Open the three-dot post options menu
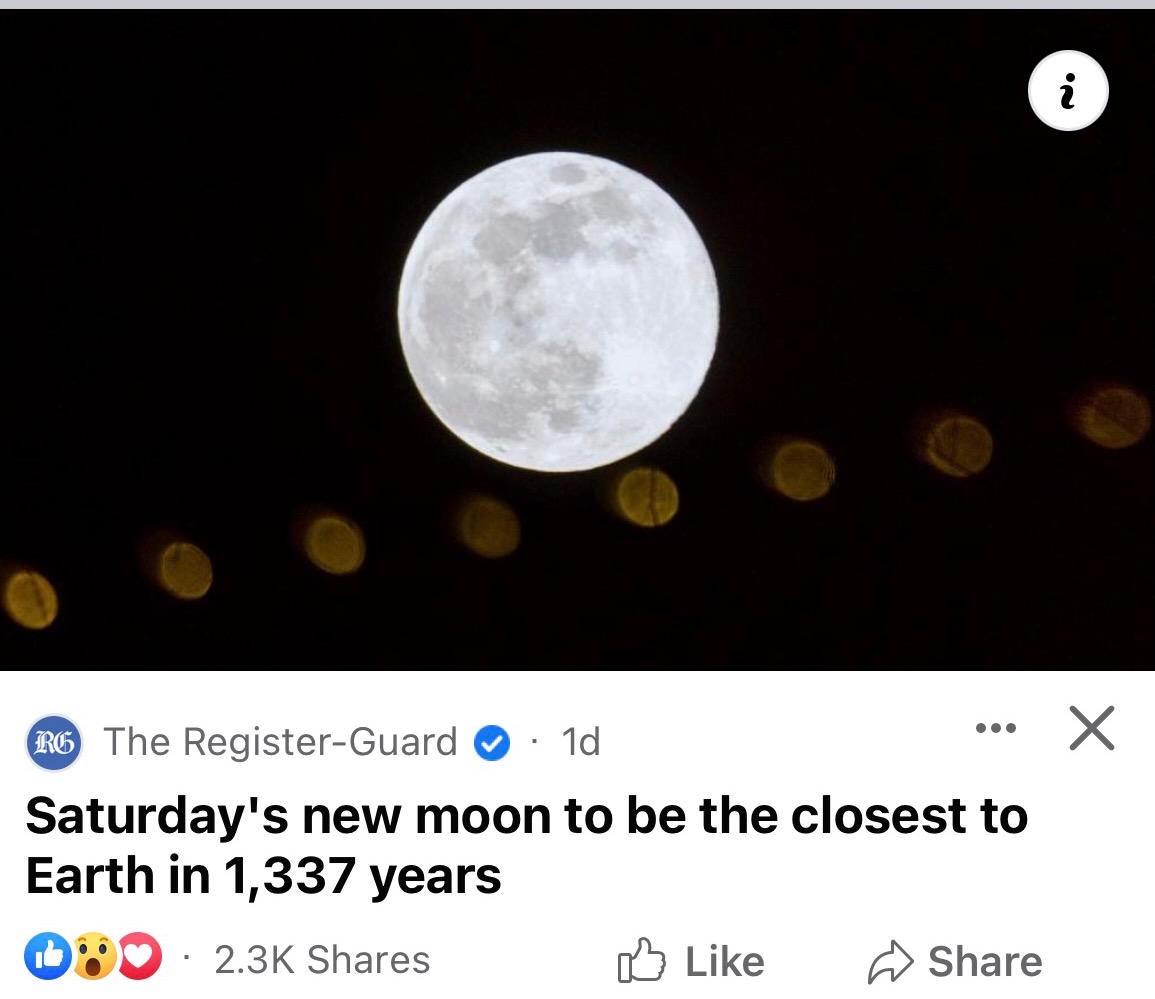The image size is (1155, 999). [x=995, y=728]
